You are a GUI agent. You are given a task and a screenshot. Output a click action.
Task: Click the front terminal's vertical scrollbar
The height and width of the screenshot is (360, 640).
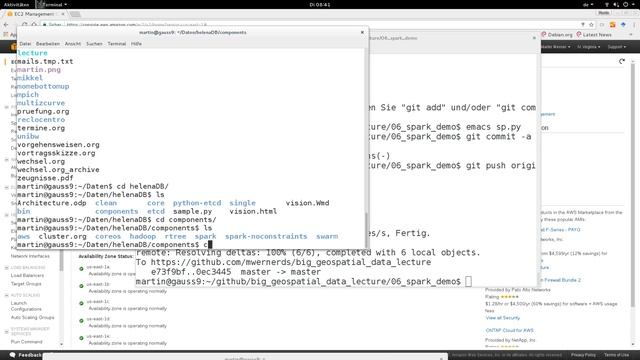click(366, 229)
